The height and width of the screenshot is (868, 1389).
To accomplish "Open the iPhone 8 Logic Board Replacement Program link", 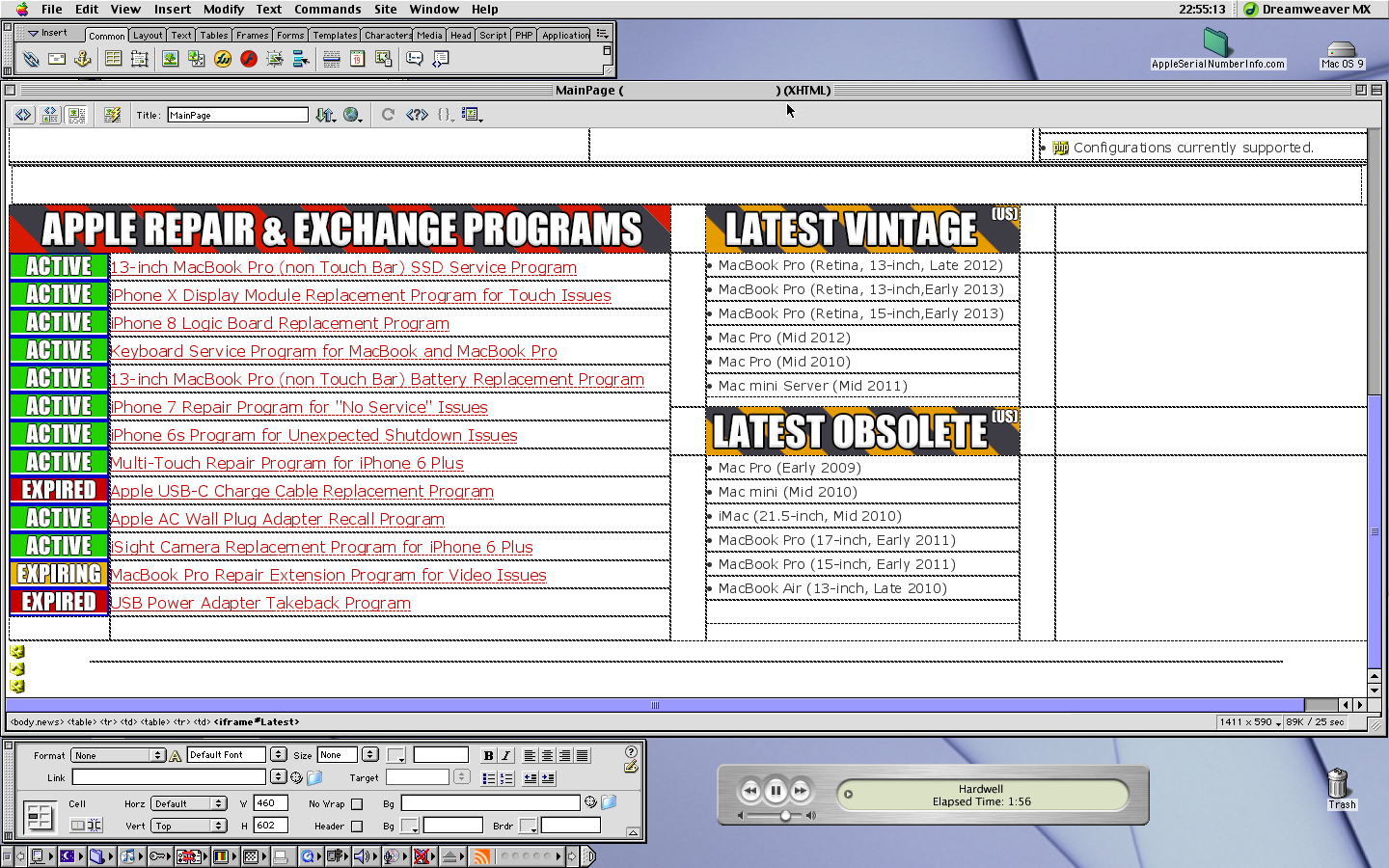I will tap(280, 323).
